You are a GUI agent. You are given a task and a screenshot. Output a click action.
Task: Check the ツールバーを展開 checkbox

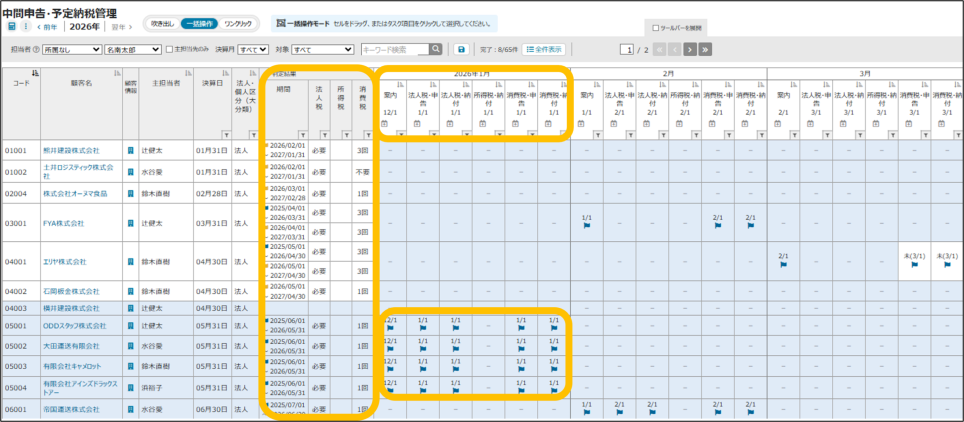click(x=654, y=29)
